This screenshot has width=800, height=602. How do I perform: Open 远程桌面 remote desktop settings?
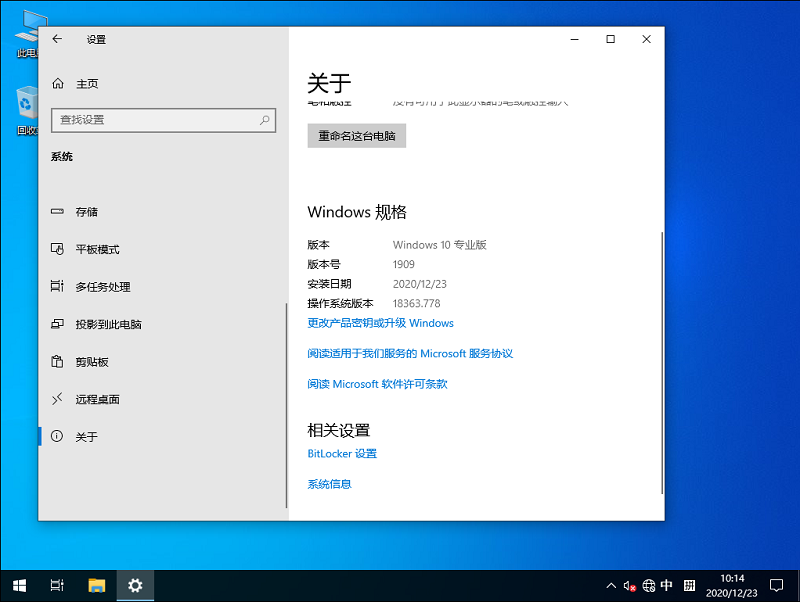click(x=97, y=400)
